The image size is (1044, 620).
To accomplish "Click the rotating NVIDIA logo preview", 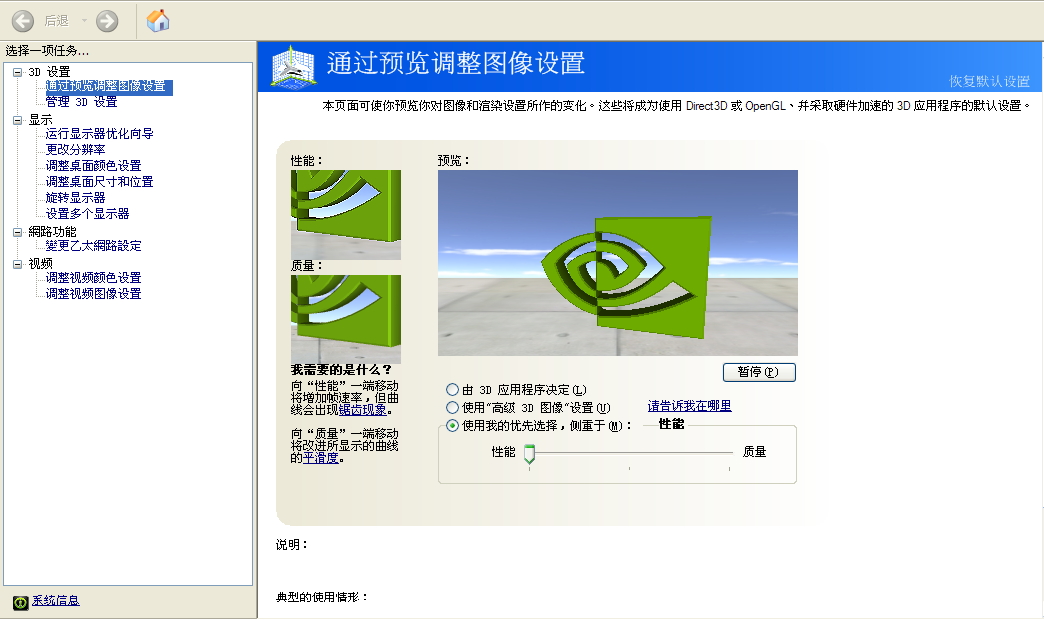I will (617, 262).
